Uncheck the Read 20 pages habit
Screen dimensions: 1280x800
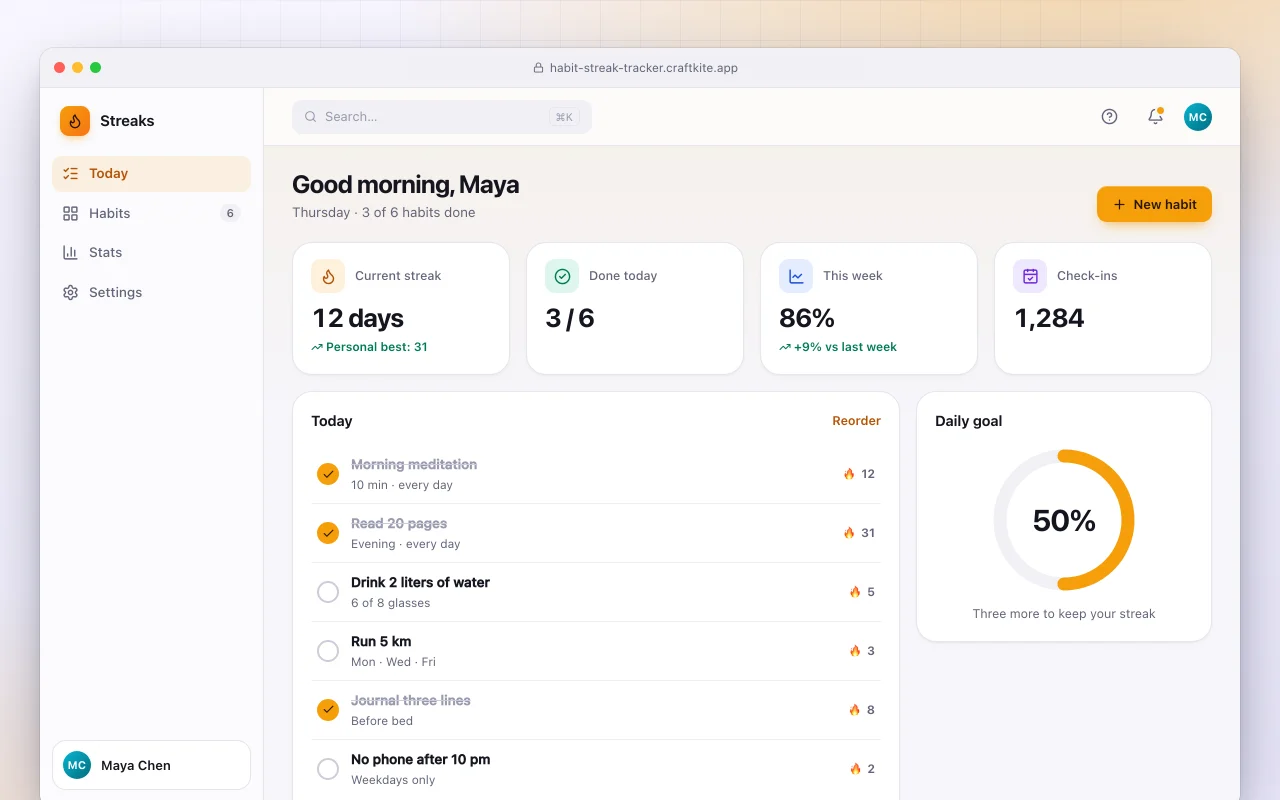(328, 533)
